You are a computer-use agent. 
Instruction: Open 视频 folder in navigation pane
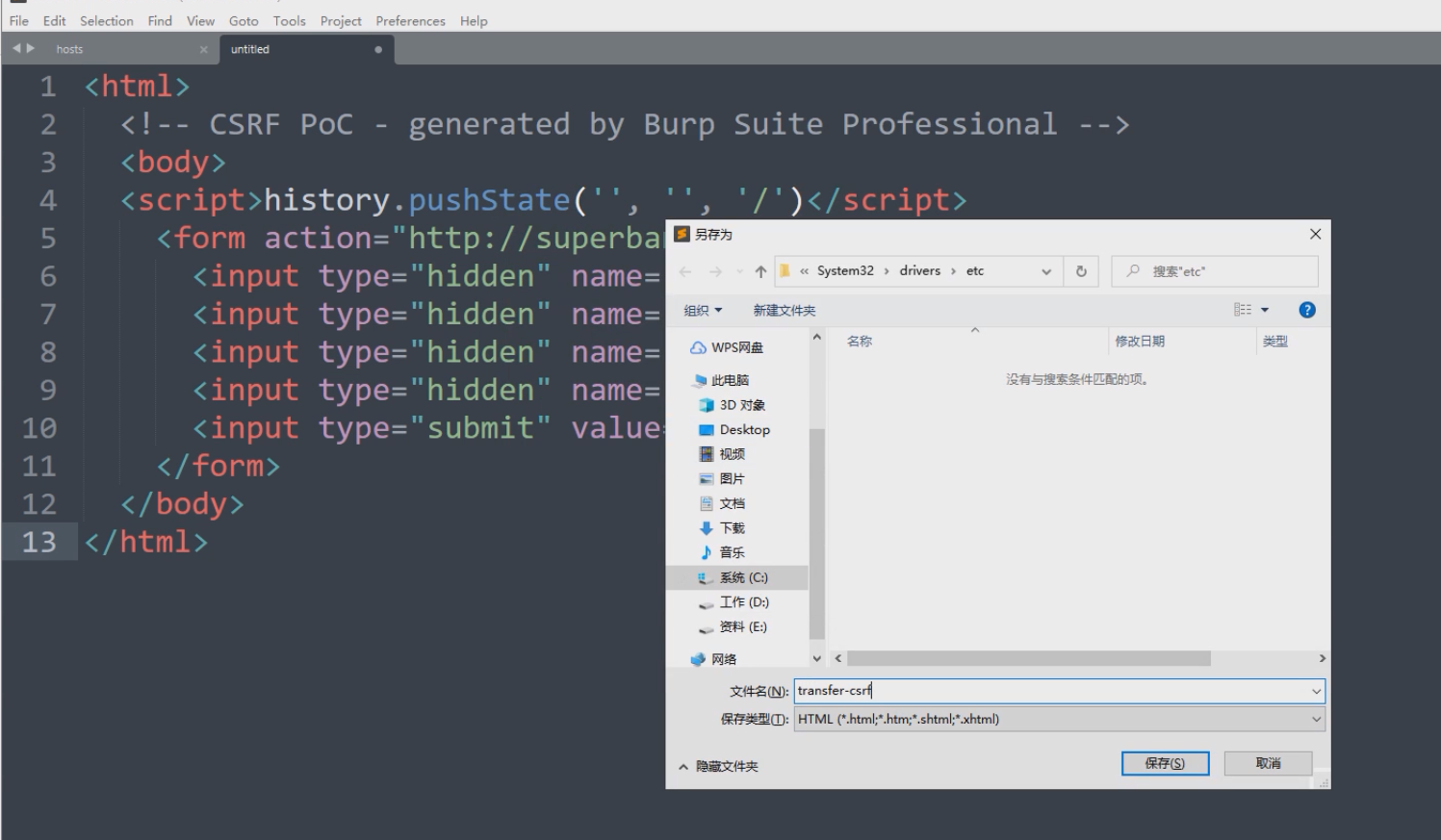[x=723, y=454]
